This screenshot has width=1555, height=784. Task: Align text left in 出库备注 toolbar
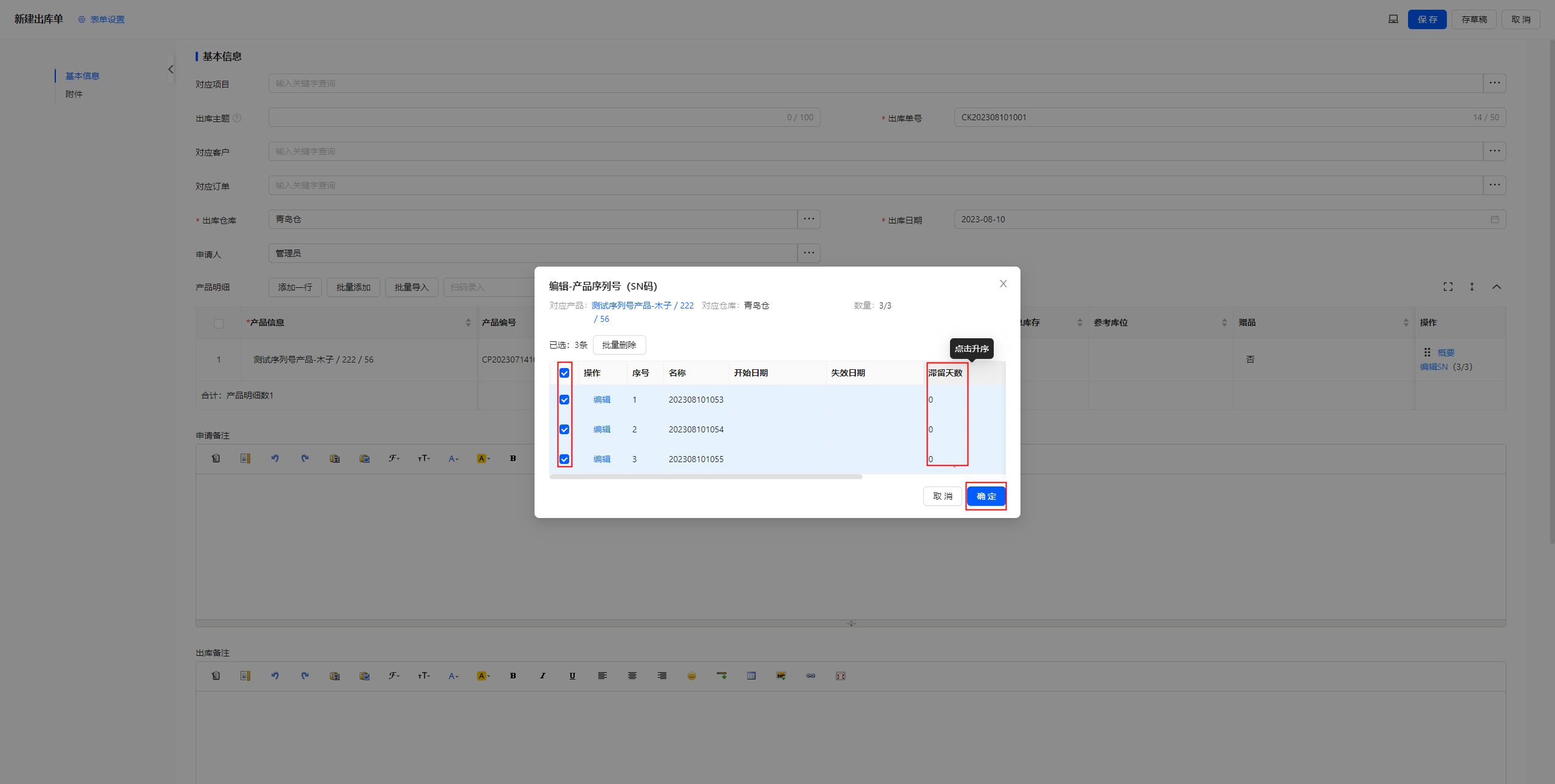click(603, 676)
